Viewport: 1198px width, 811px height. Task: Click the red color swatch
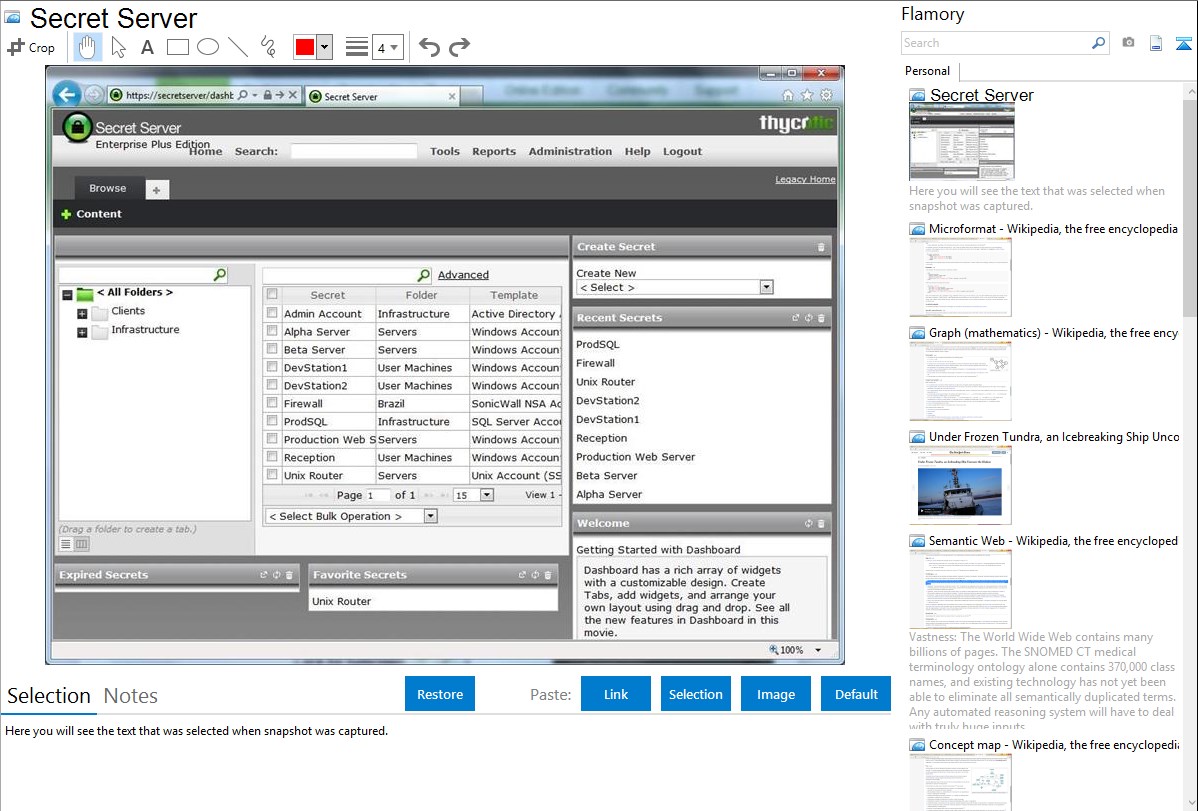[305, 47]
